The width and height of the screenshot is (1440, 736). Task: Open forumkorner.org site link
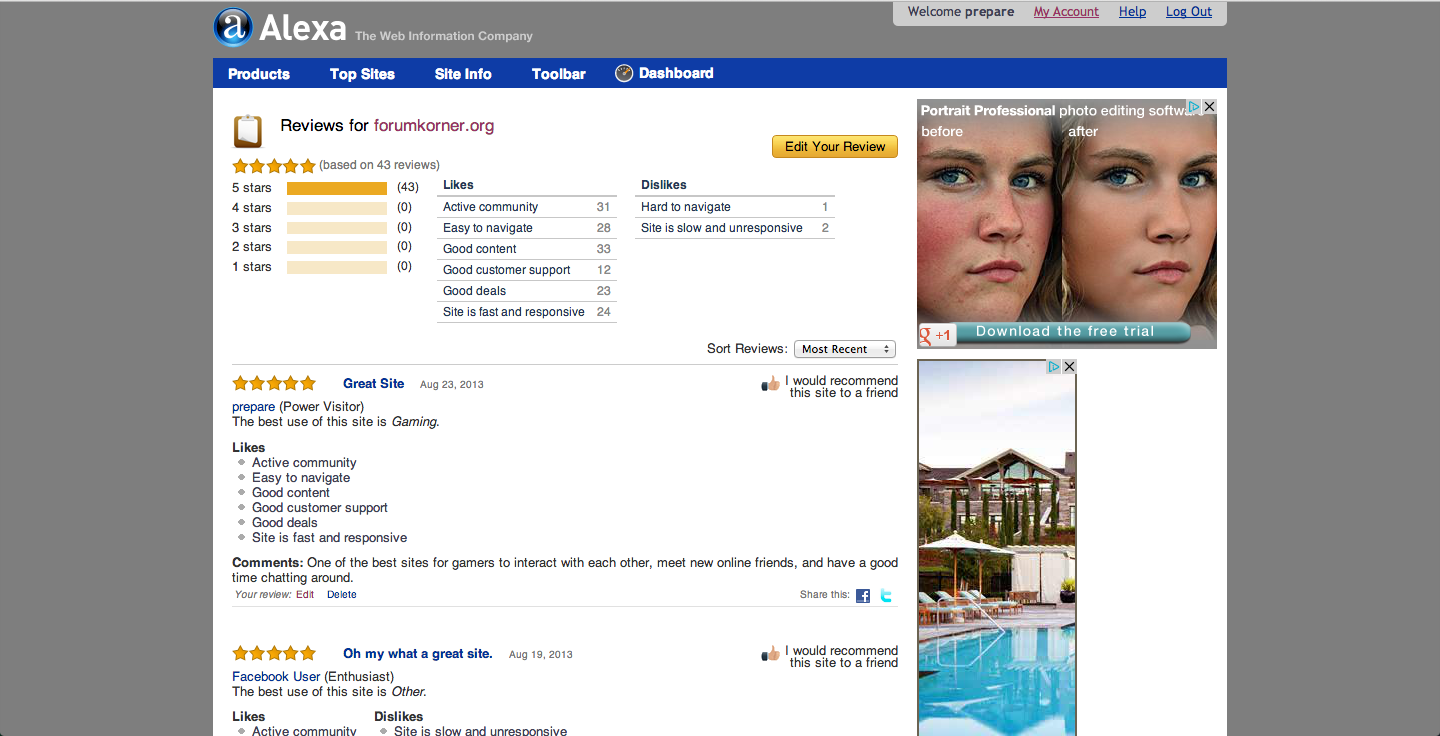[434, 126]
